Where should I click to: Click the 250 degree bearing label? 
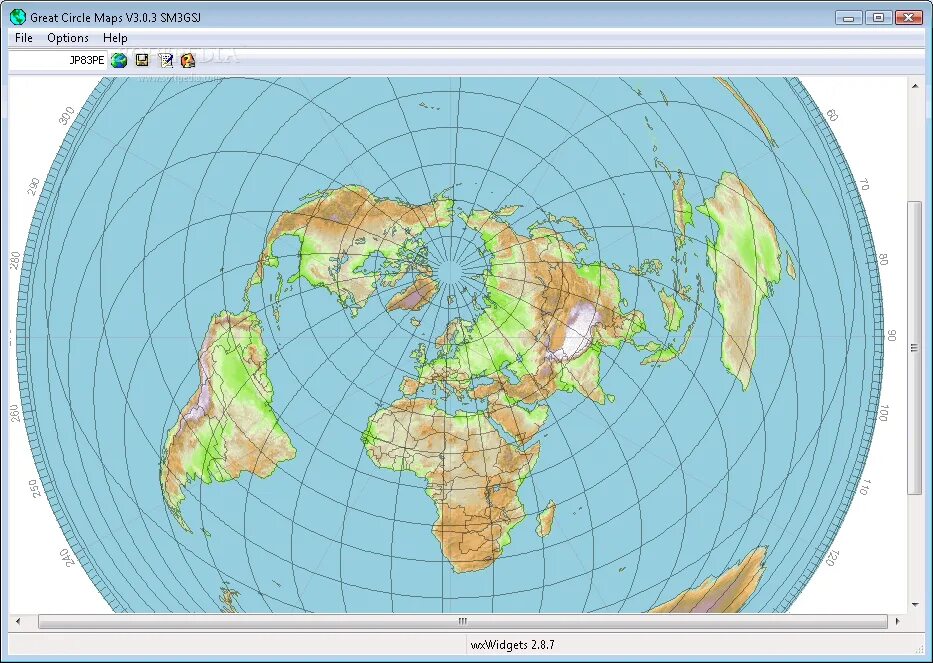[x=35, y=489]
